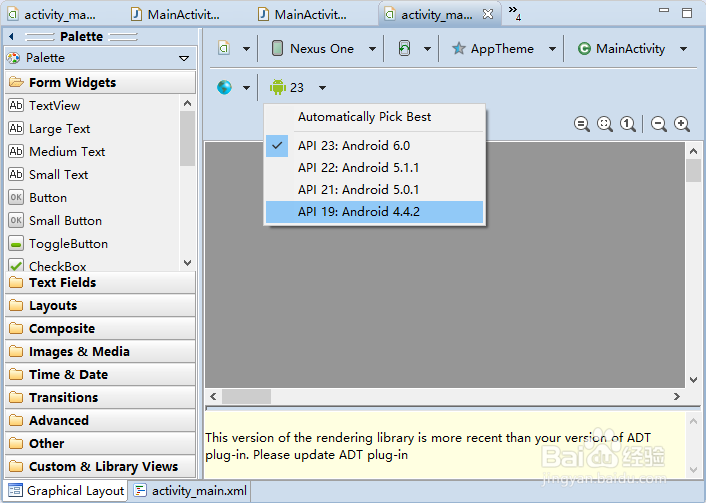Select TextView widget in palette
Image resolution: width=706 pixels, height=503 pixels.
coord(92,106)
